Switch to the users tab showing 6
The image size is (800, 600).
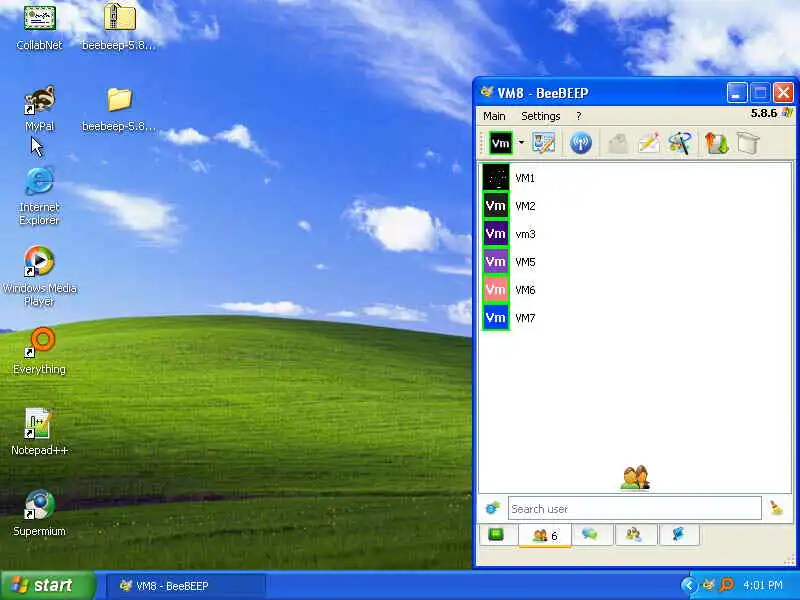click(545, 536)
